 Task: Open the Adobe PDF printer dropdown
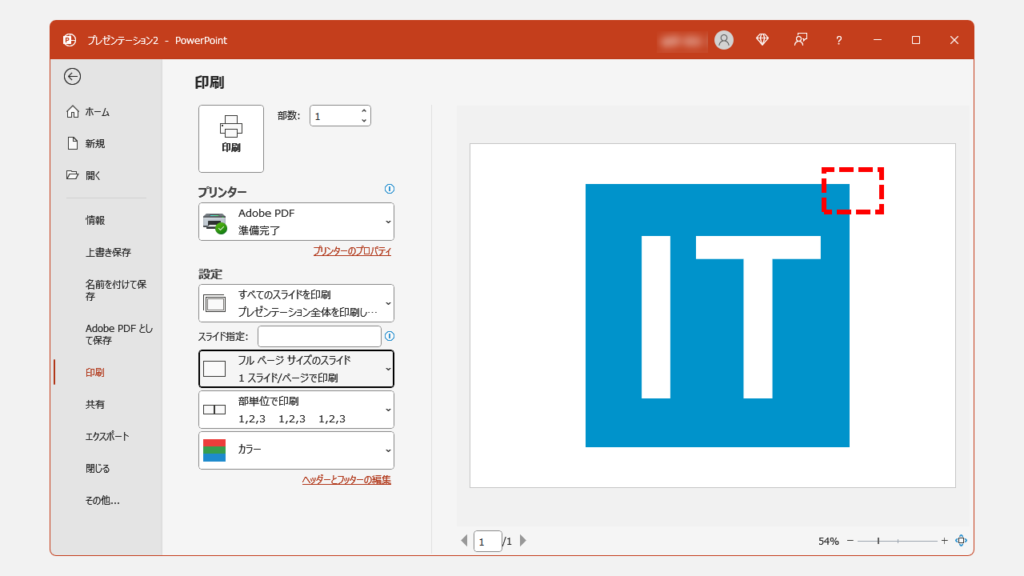click(x=296, y=221)
